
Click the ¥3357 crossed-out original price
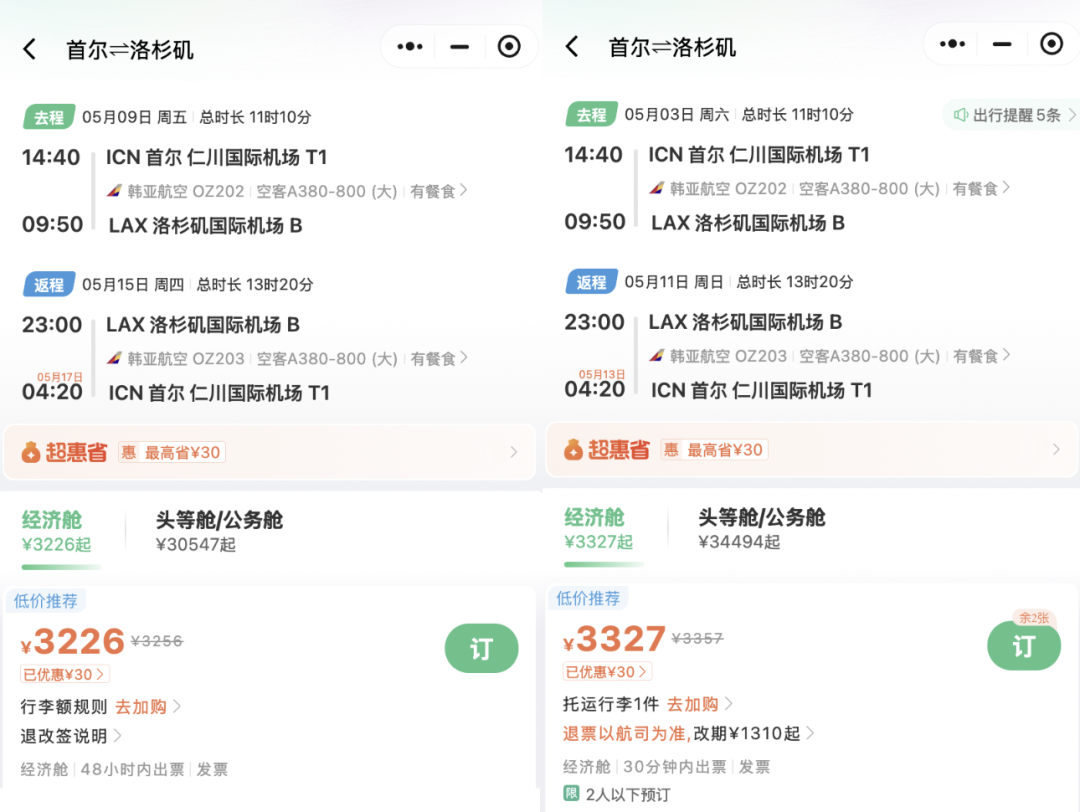(x=698, y=638)
